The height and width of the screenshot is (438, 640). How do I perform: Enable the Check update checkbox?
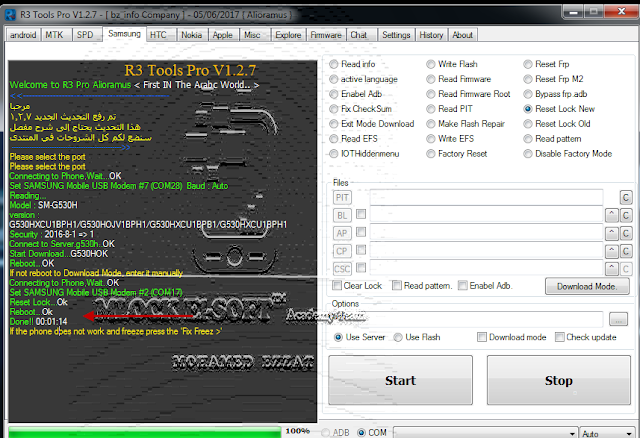(560, 337)
